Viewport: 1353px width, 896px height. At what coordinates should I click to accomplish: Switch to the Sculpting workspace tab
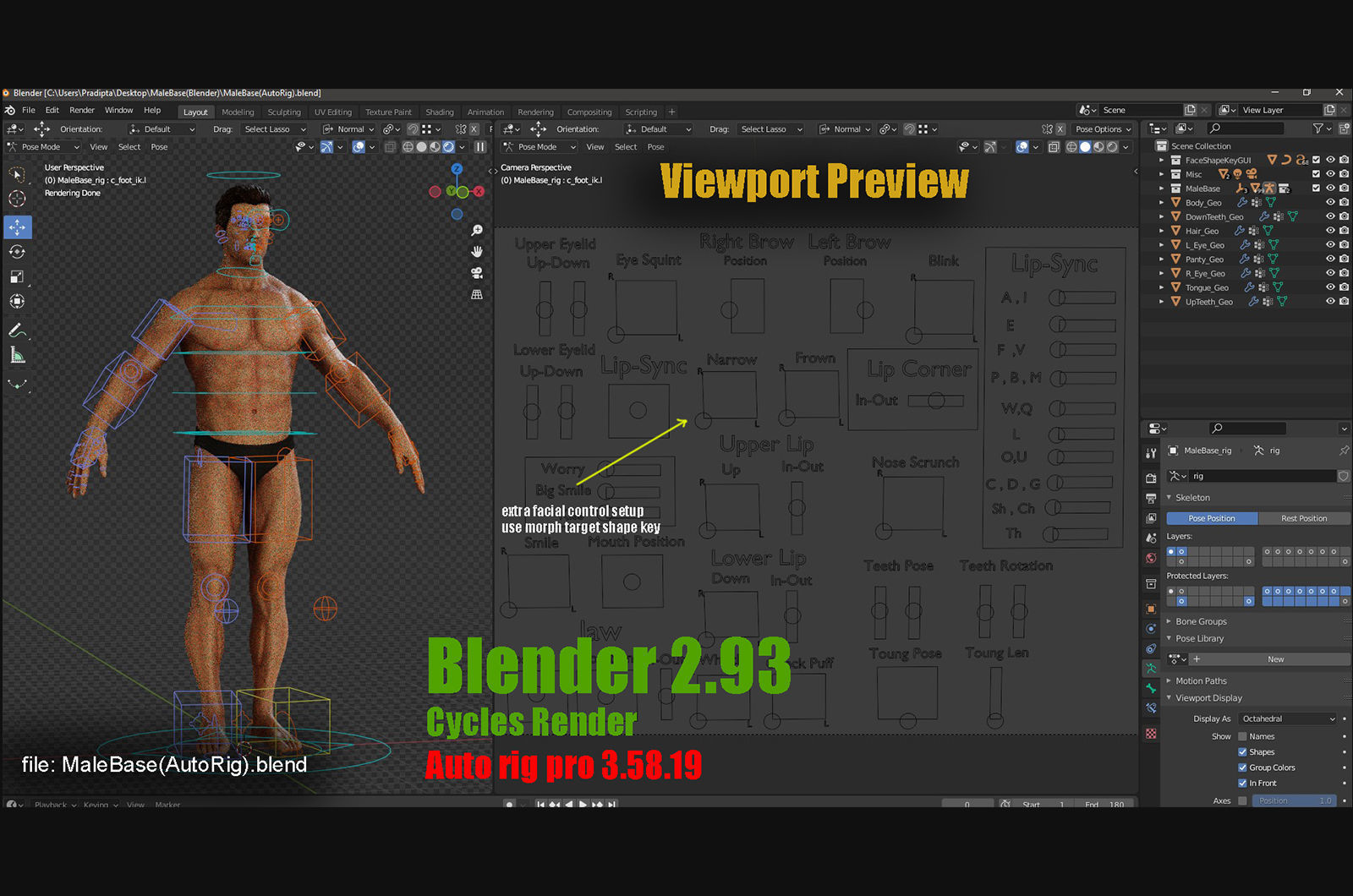pyautogui.click(x=284, y=112)
